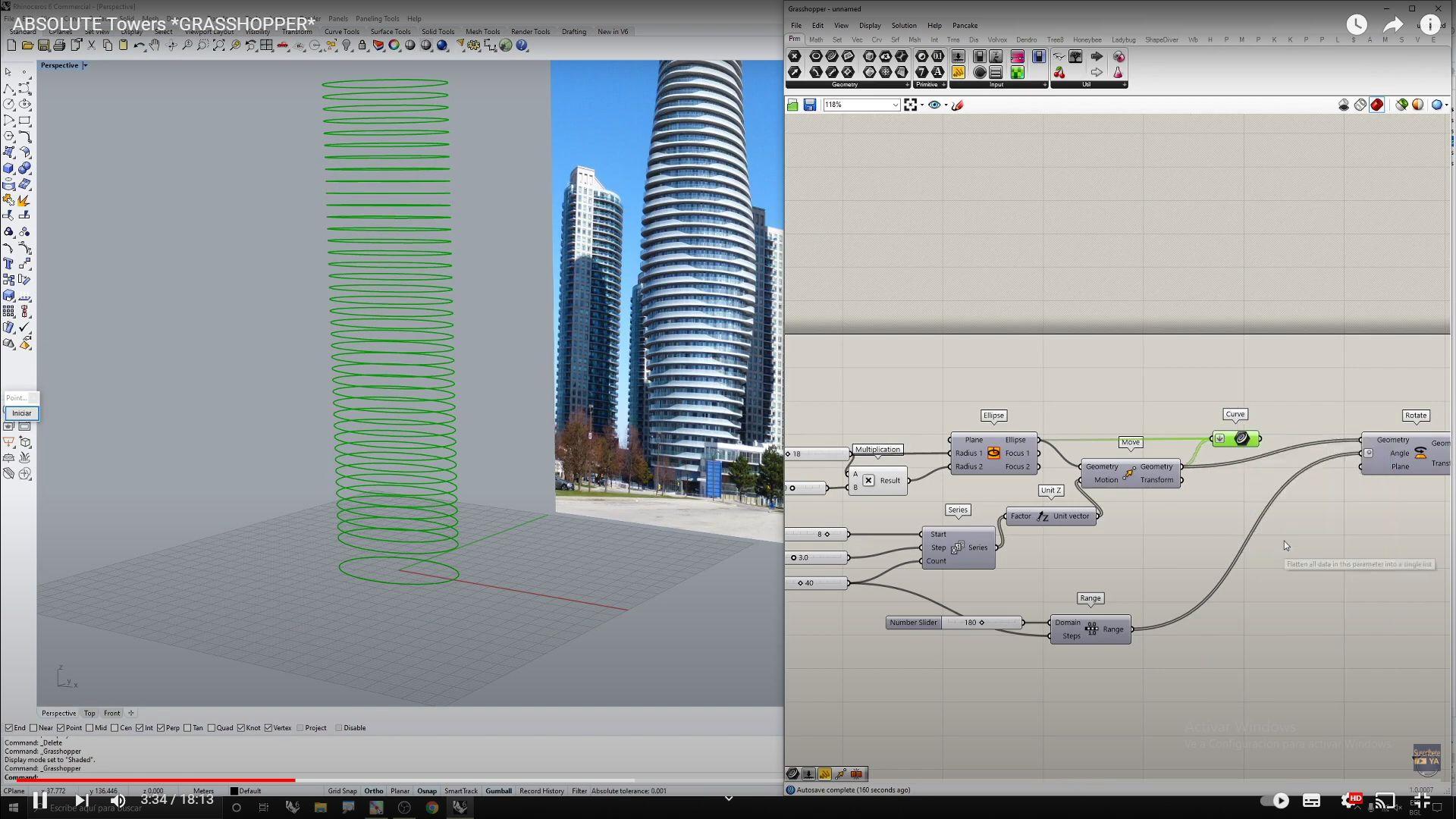
Task: Toggle SmartTrack in Rhino status bar
Action: click(461, 791)
